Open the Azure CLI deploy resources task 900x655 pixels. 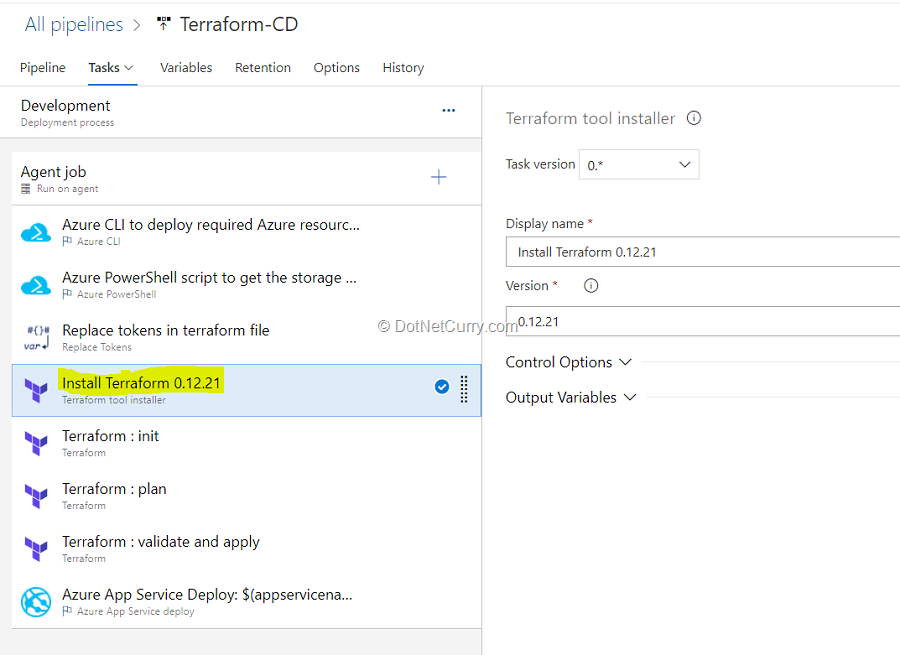(x=246, y=232)
